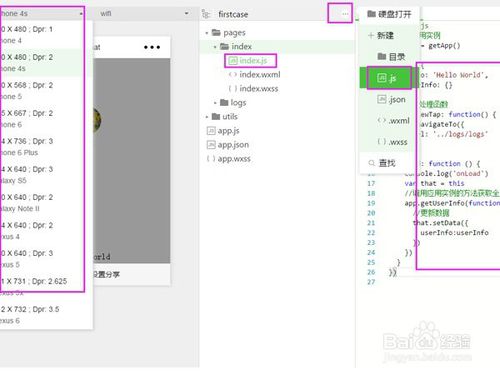Click the .wxss braces icon in the menu
500x375 pixels.
pyautogui.click(x=382, y=142)
